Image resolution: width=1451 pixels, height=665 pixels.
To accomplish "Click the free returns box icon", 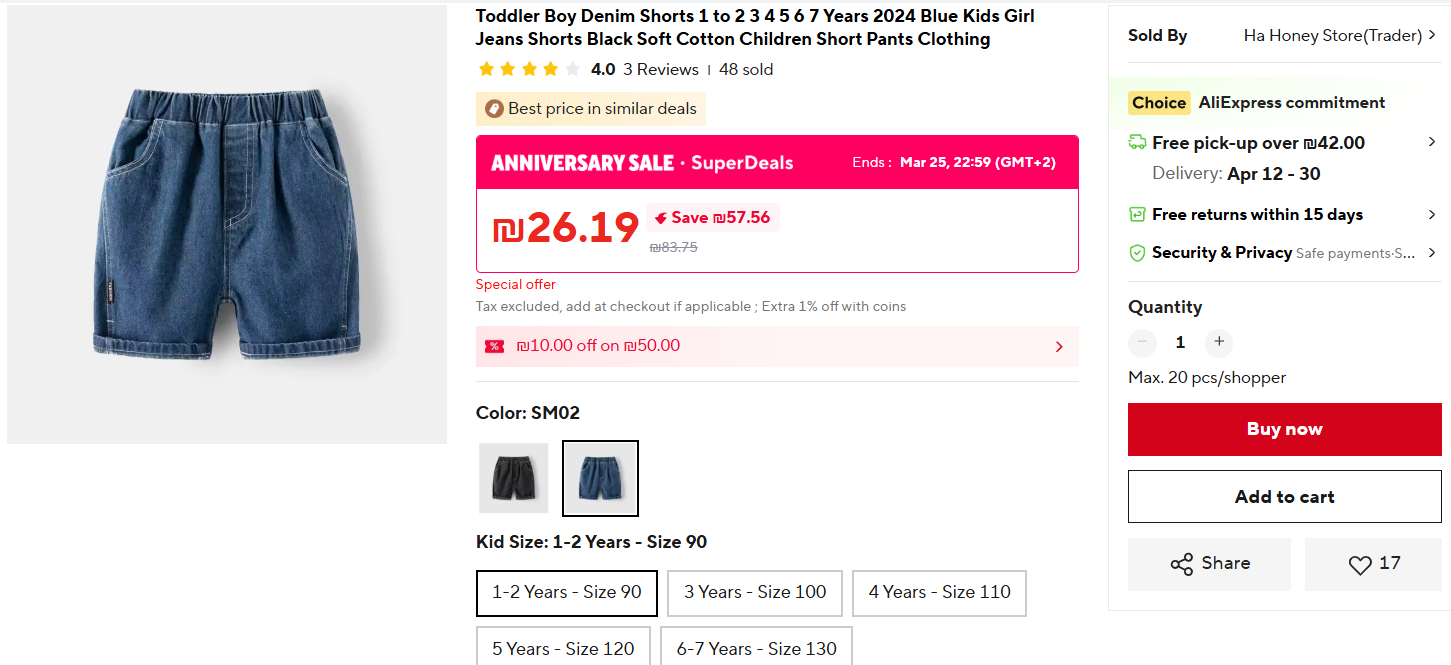I will coord(1137,214).
